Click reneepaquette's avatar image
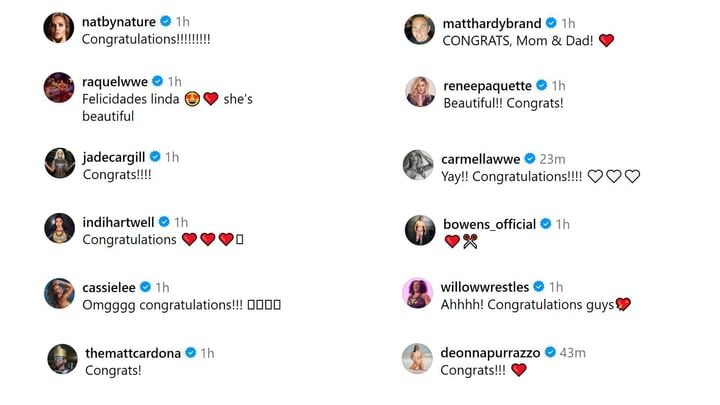The width and height of the screenshot is (720, 405). 419,91
